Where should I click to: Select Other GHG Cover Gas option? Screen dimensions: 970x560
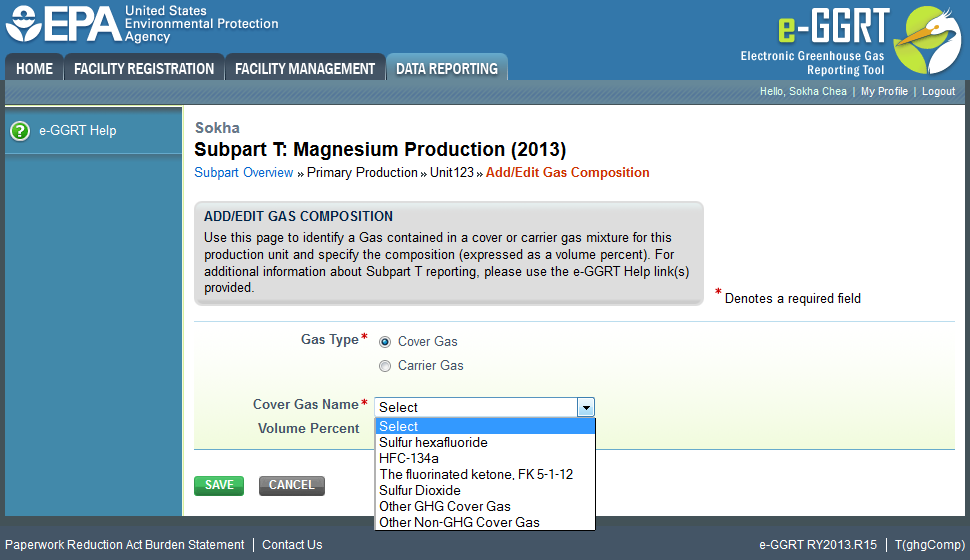click(485, 507)
